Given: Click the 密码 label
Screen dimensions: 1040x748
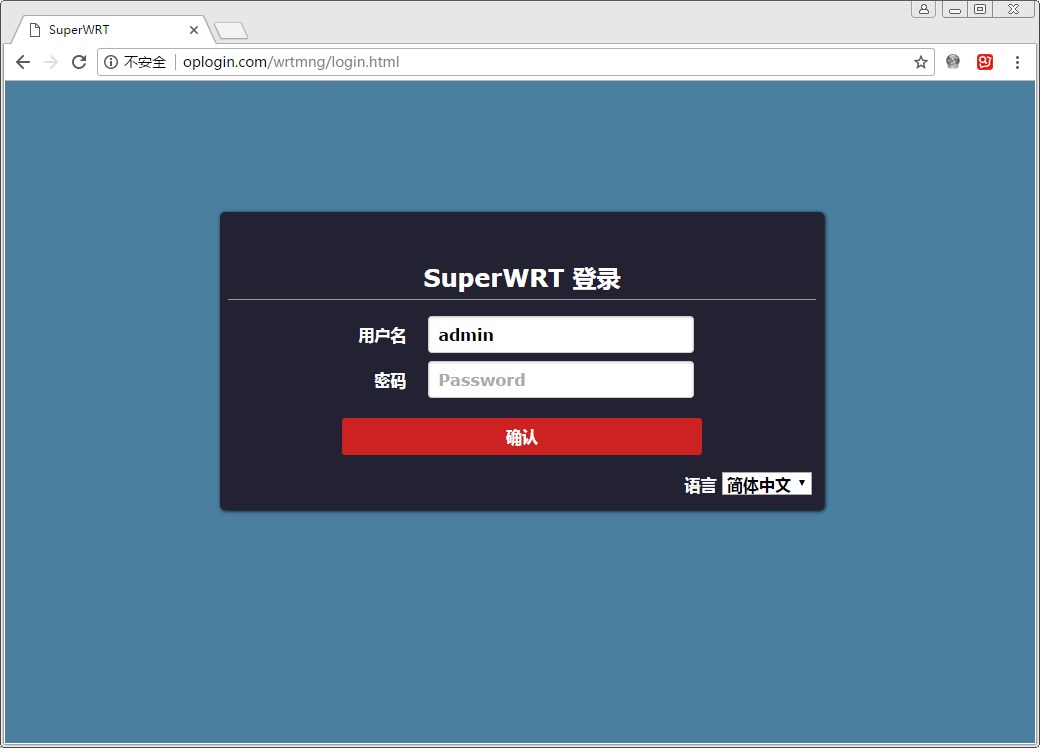Looking at the screenshot, I should (x=390, y=381).
